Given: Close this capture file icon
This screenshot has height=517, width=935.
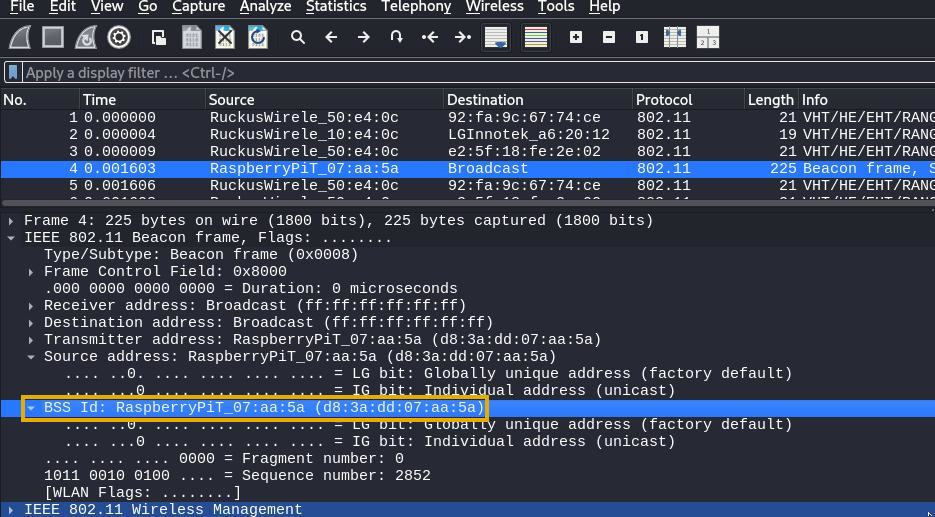Looking at the screenshot, I should tap(225, 38).
